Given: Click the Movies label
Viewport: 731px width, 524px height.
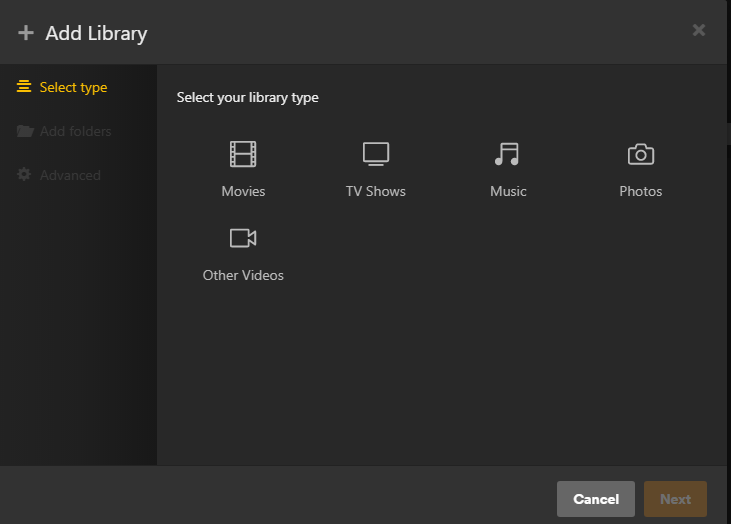Looking at the screenshot, I should click(x=243, y=191).
